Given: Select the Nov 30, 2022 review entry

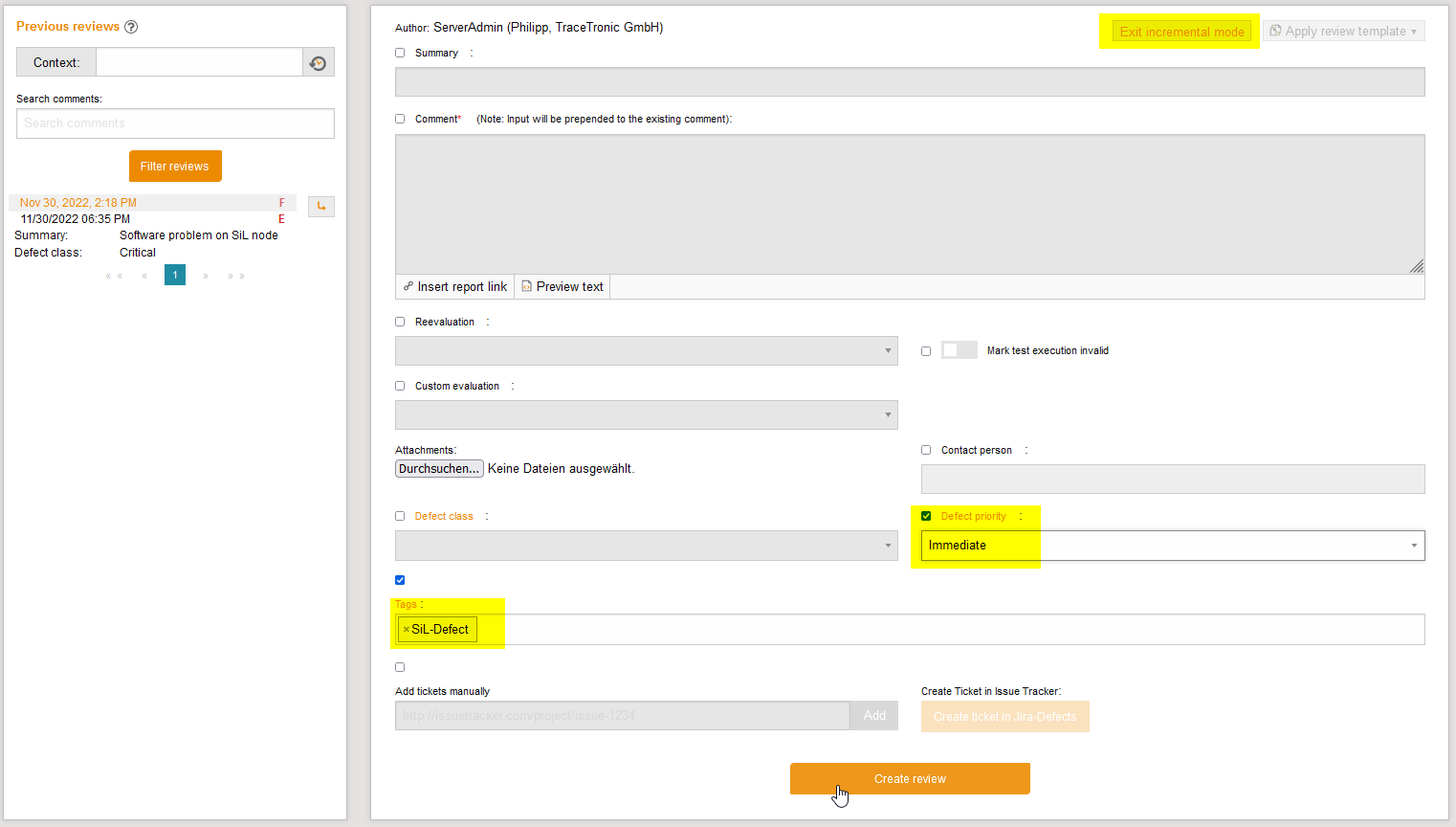Looking at the screenshot, I should (x=78, y=203).
